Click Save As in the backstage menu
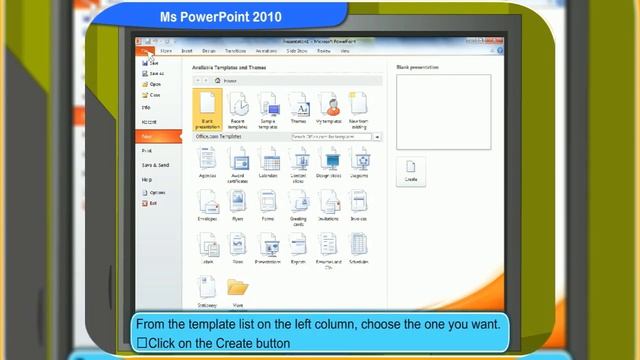640x360 pixels. (153, 73)
